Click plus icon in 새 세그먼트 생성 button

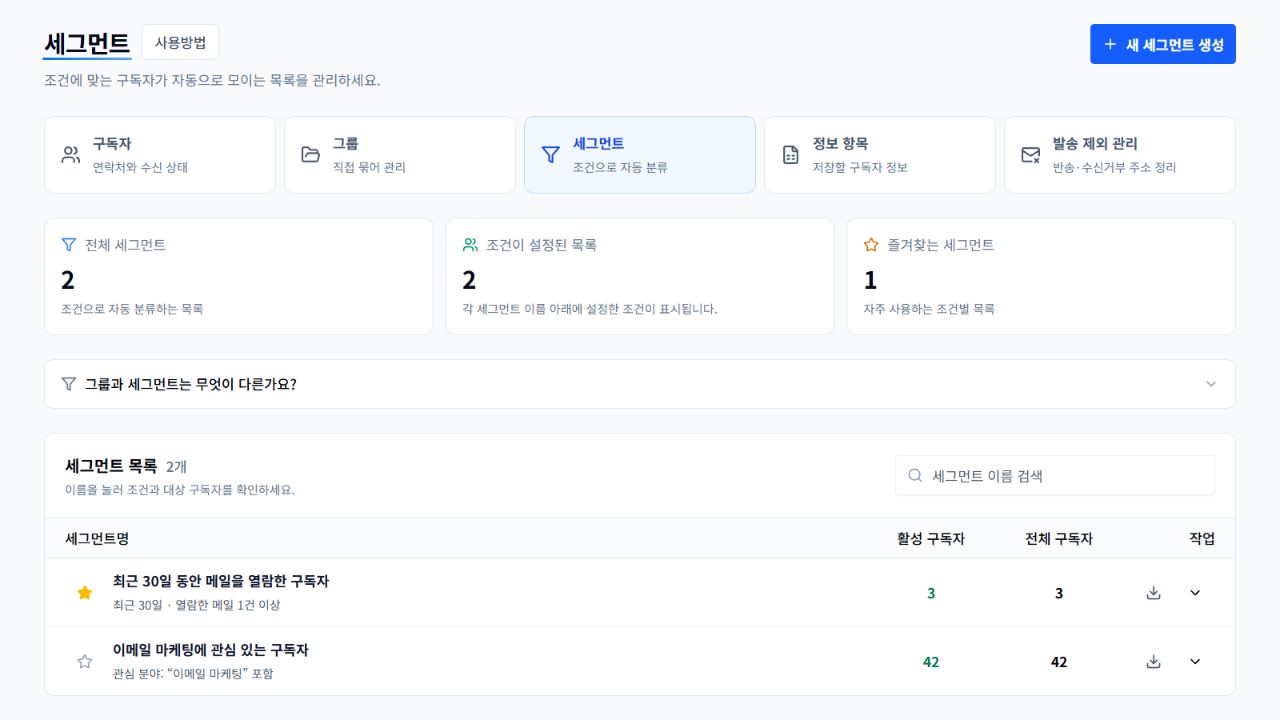(1110, 44)
